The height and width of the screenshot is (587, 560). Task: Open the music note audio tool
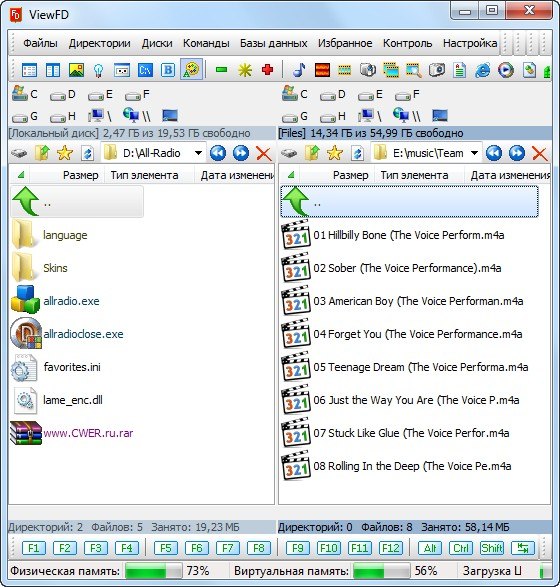(299, 70)
